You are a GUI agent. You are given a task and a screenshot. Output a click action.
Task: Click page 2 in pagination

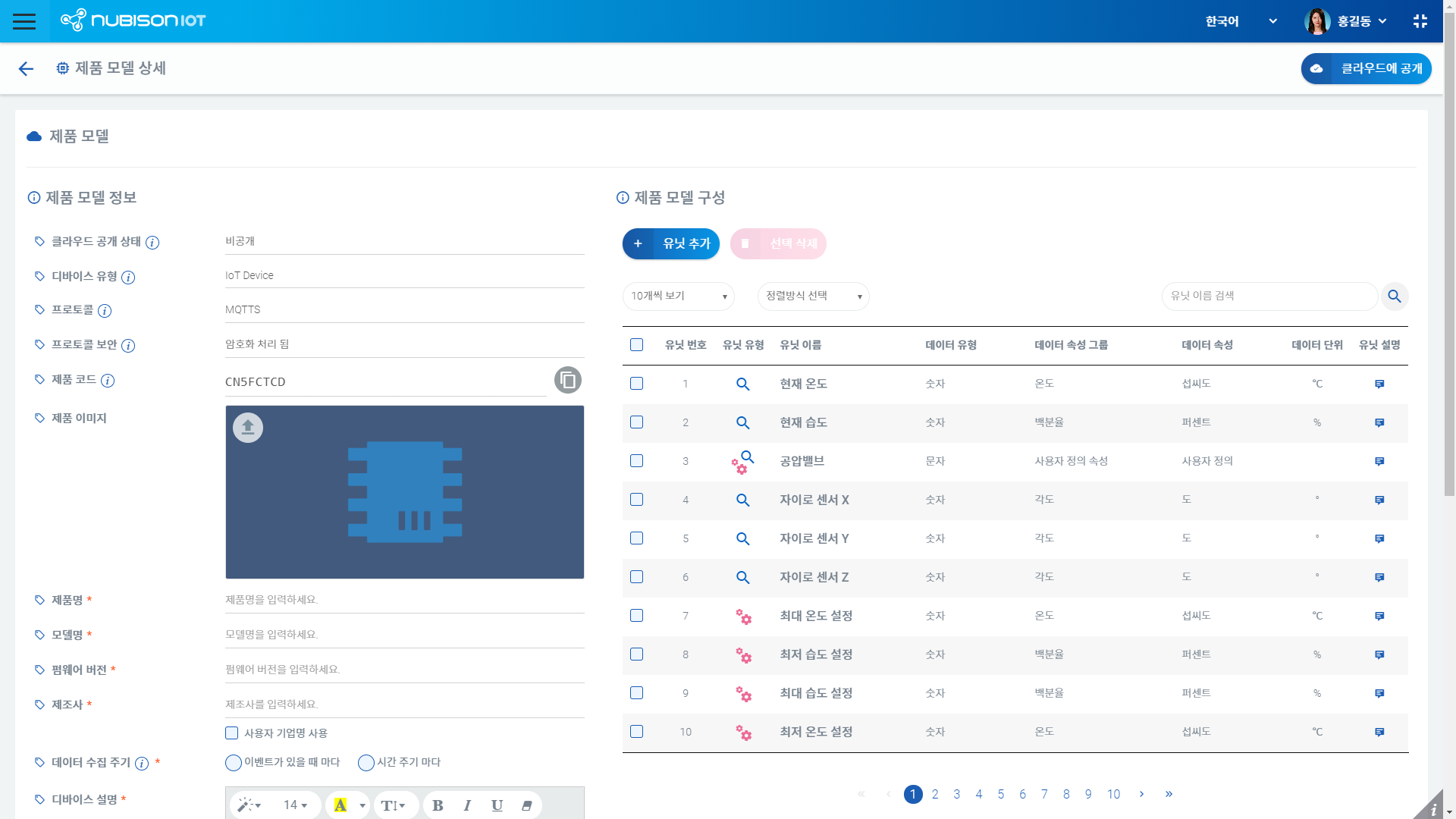[x=935, y=794]
